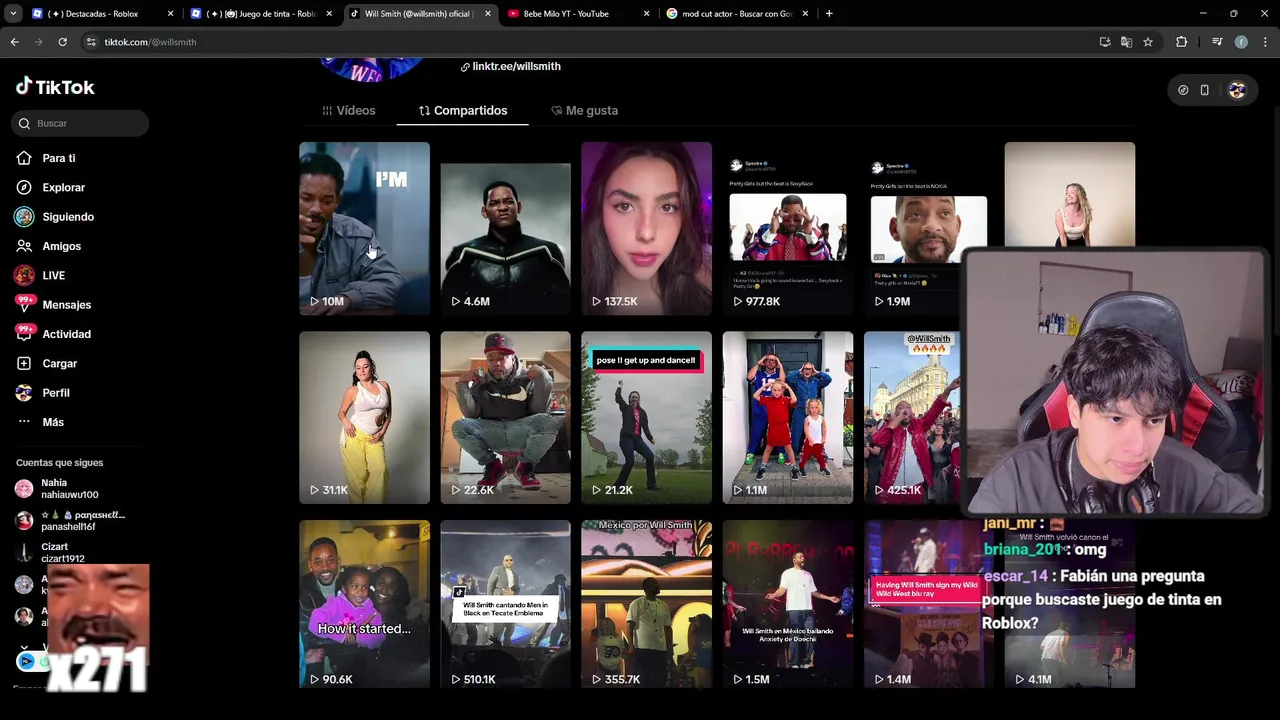1280x720 pixels.
Task: Open video thumbnail with 137.5K views
Action: tap(646, 228)
